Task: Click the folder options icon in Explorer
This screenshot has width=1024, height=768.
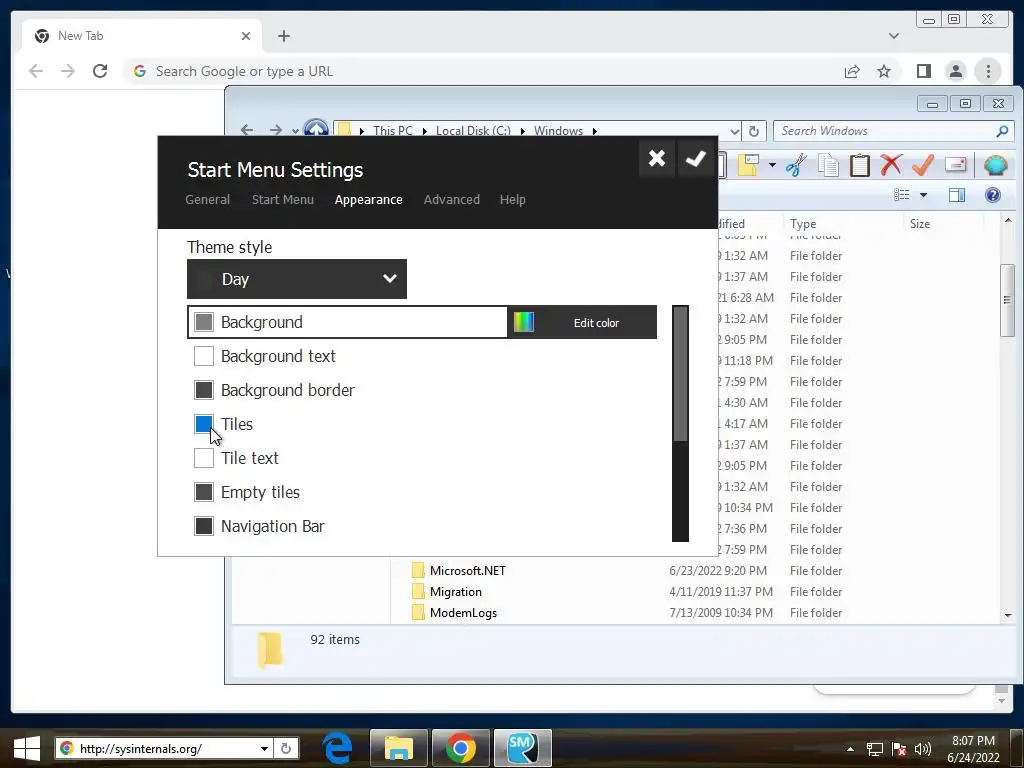Action: pos(748,165)
